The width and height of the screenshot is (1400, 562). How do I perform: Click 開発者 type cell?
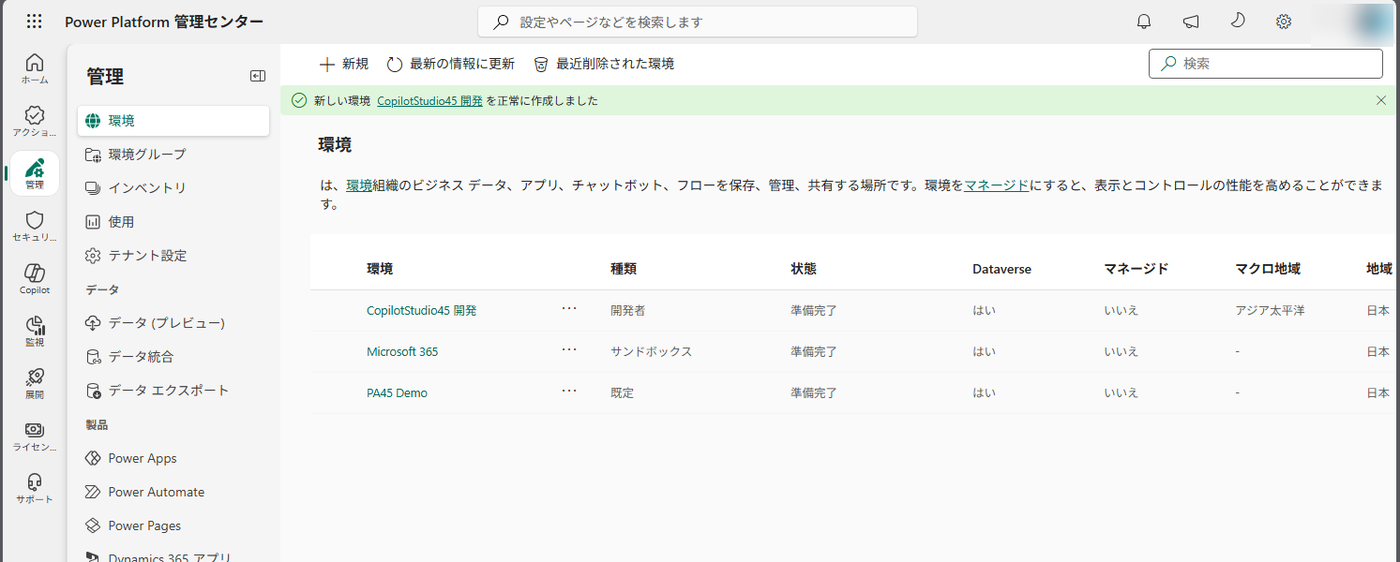(x=628, y=311)
